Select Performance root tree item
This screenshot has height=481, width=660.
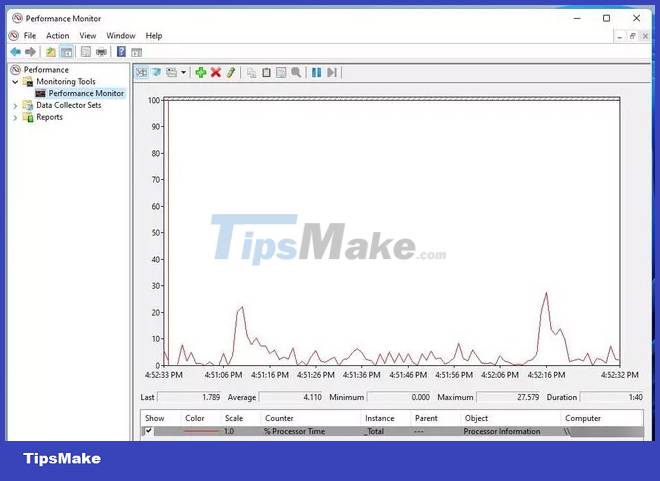[46, 69]
